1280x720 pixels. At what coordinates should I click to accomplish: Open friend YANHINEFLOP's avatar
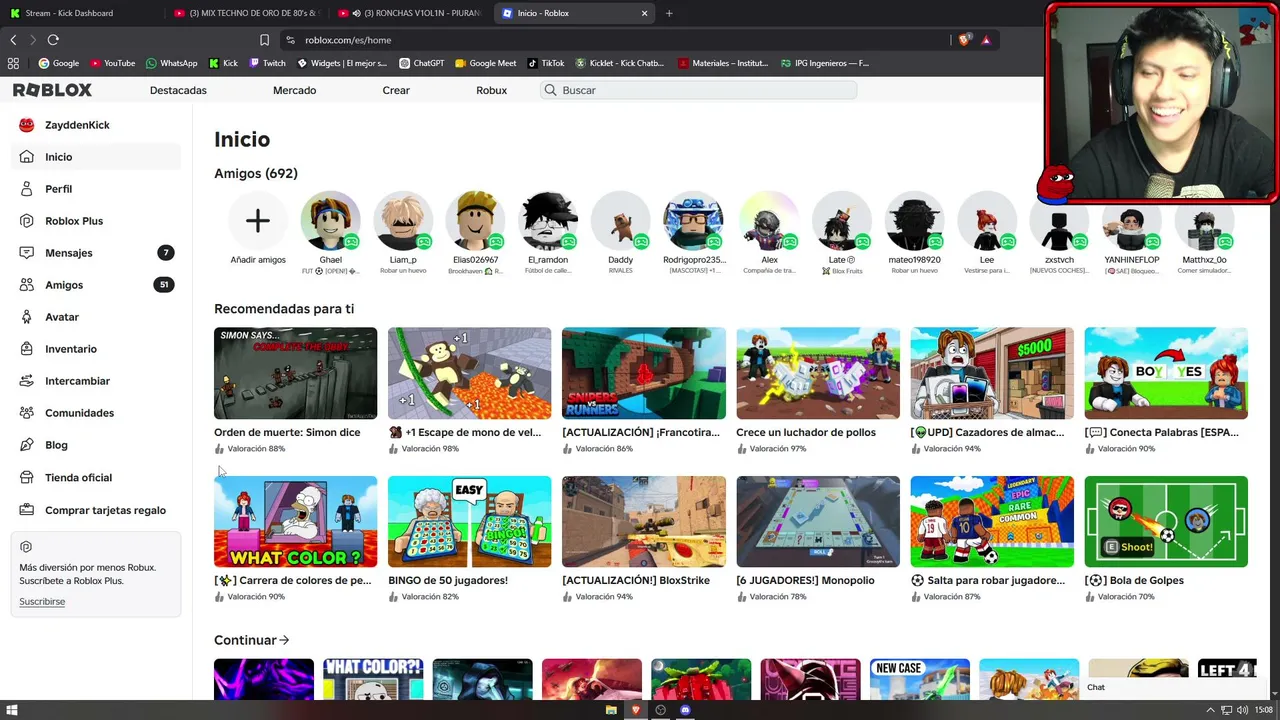pyautogui.click(x=1132, y=221)
